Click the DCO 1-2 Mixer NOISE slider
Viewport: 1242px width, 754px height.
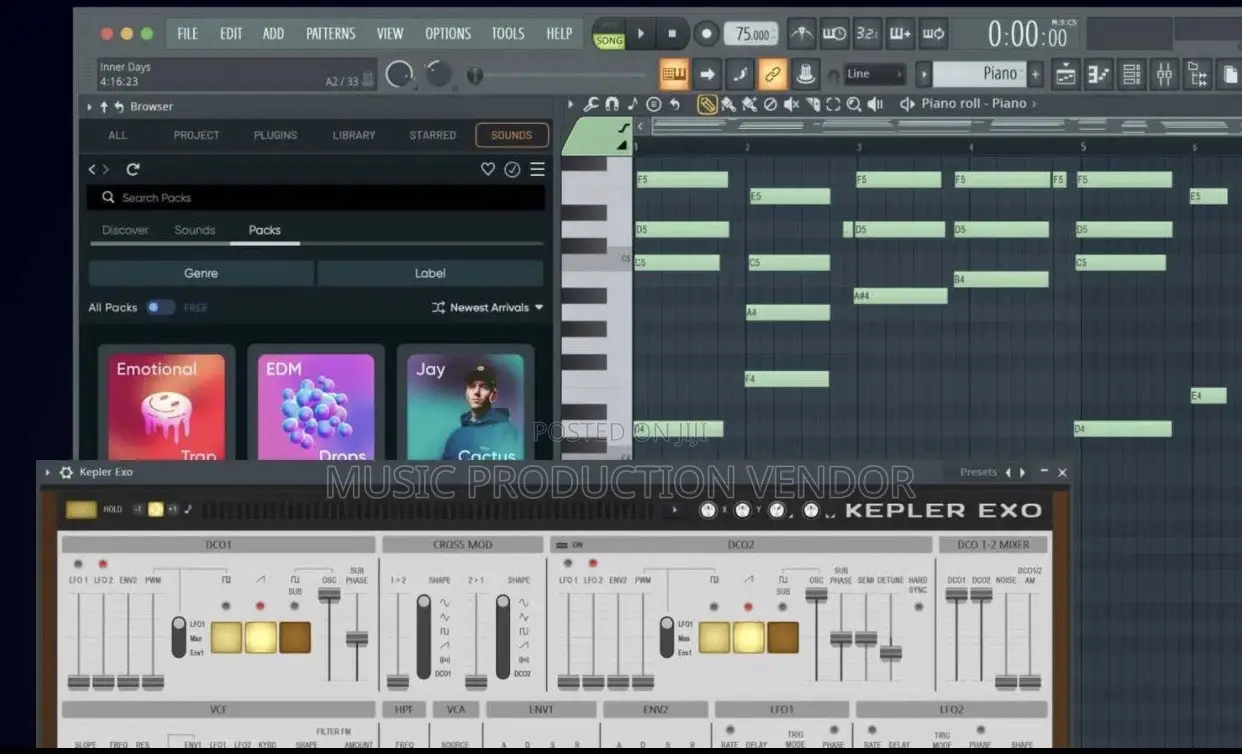[1006, 682]
